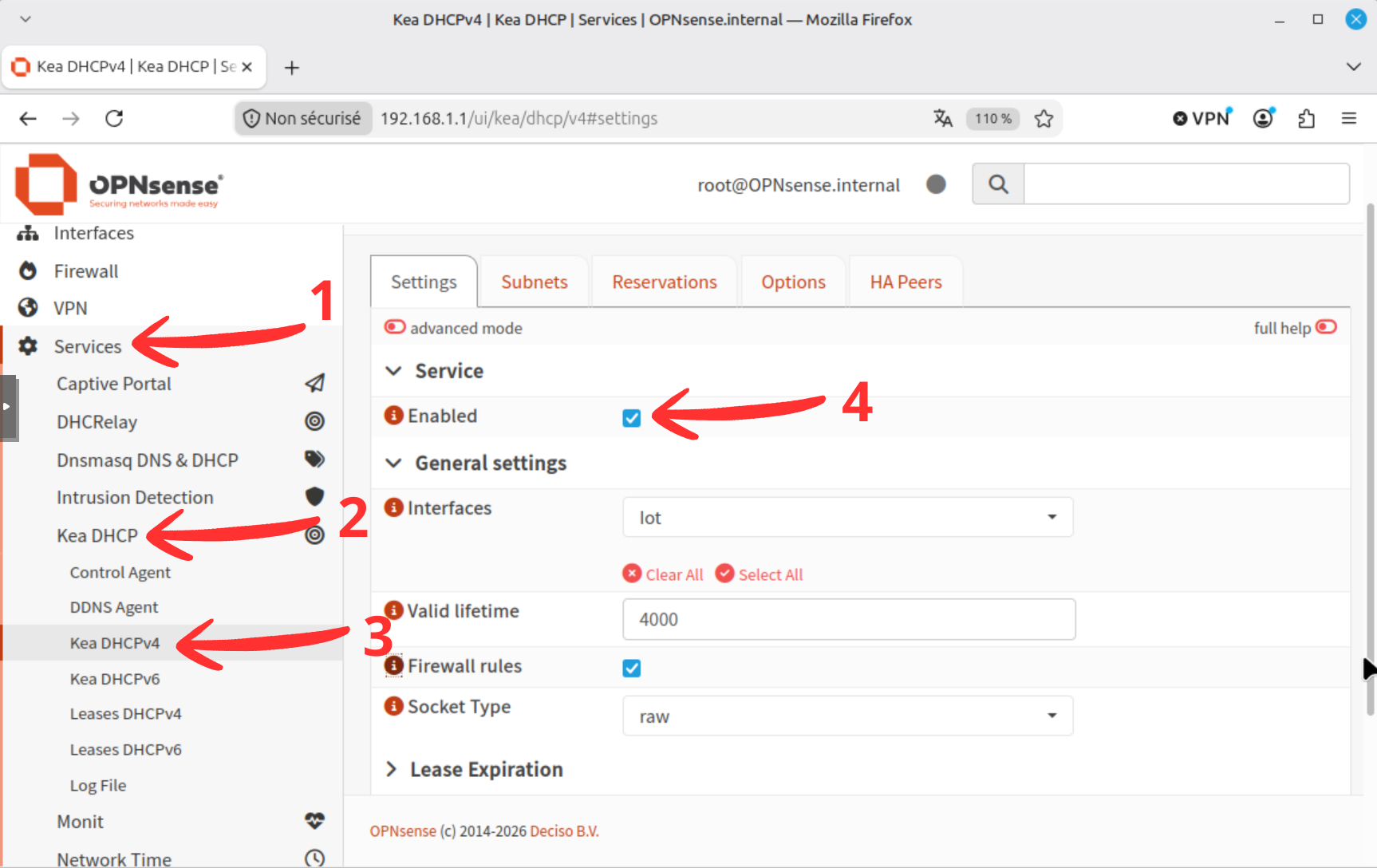Show help for Interfaces setting
The height and width of the screenshot is (868, 1377).
[x=393, y=507]
